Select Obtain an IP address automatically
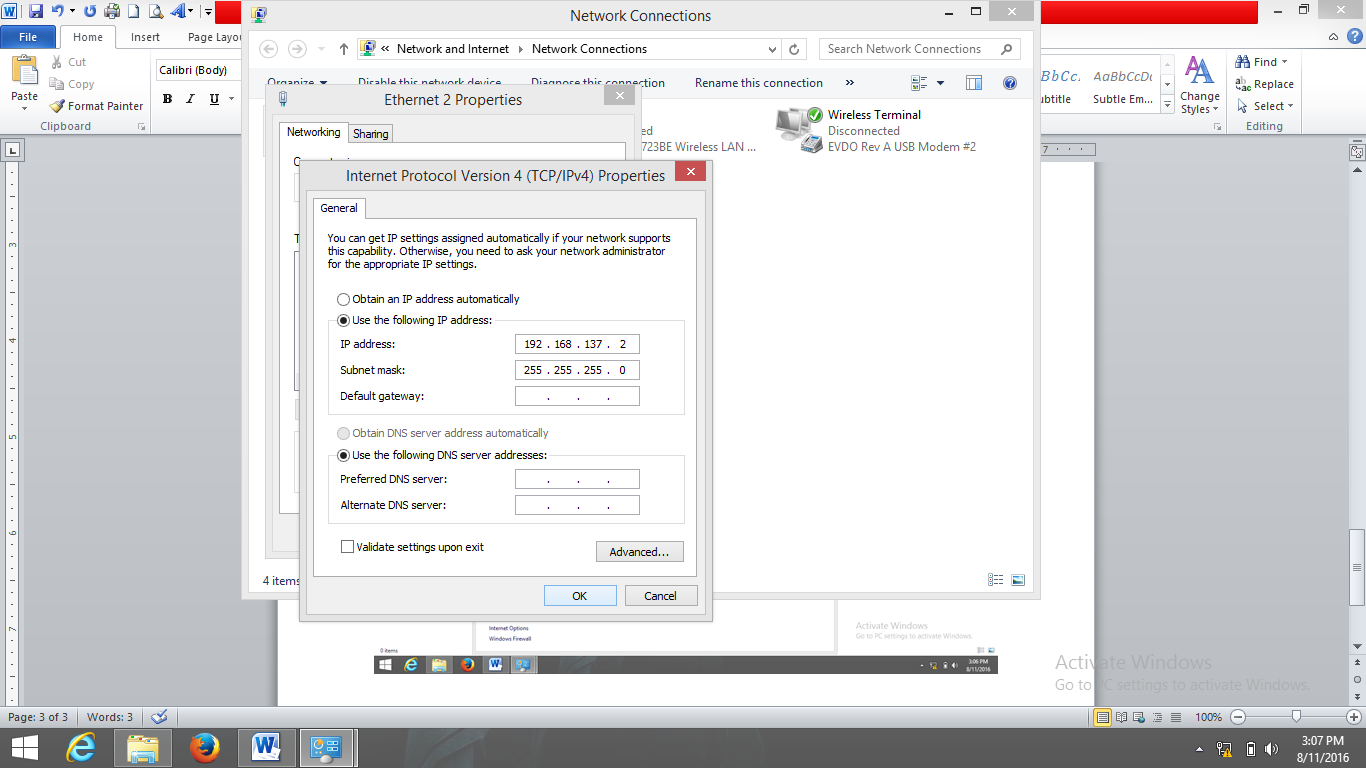This screenshot has width=1366, height=768. click(x=343, y=299)
